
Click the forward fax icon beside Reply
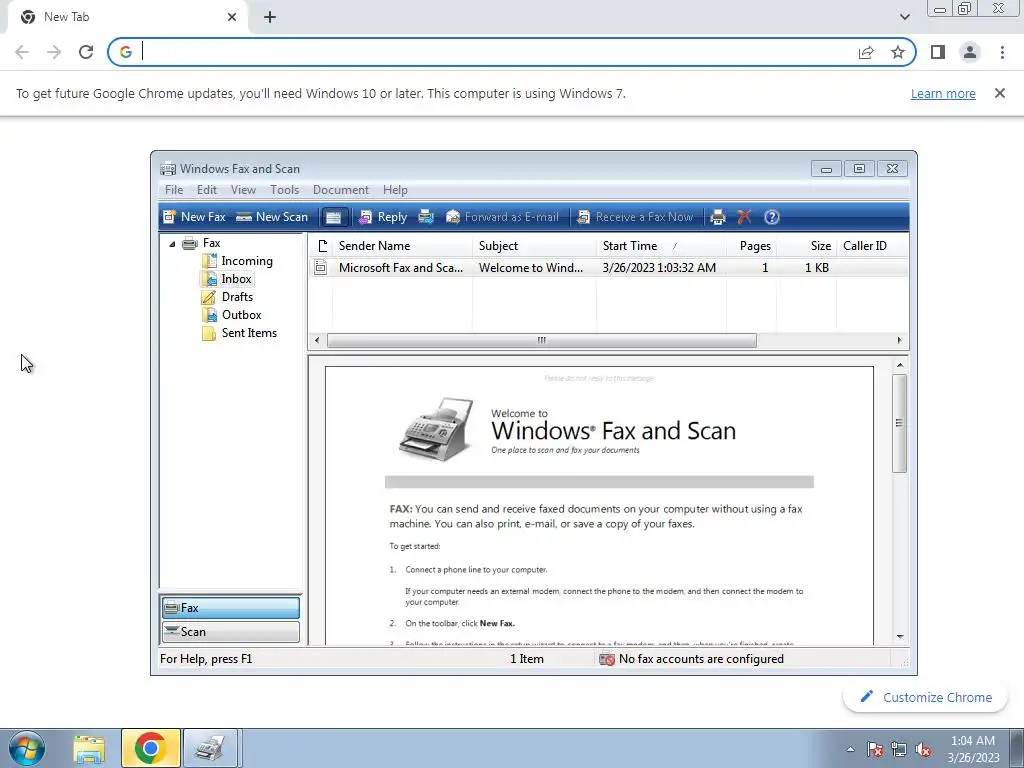click(x=426, y=217)
